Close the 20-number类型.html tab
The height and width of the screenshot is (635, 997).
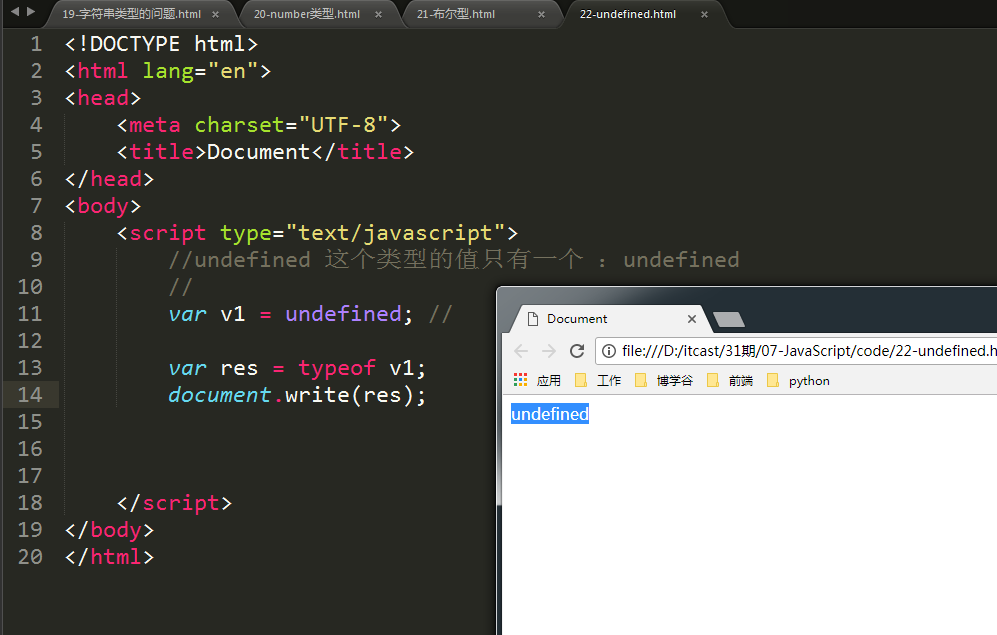[378, 15]
